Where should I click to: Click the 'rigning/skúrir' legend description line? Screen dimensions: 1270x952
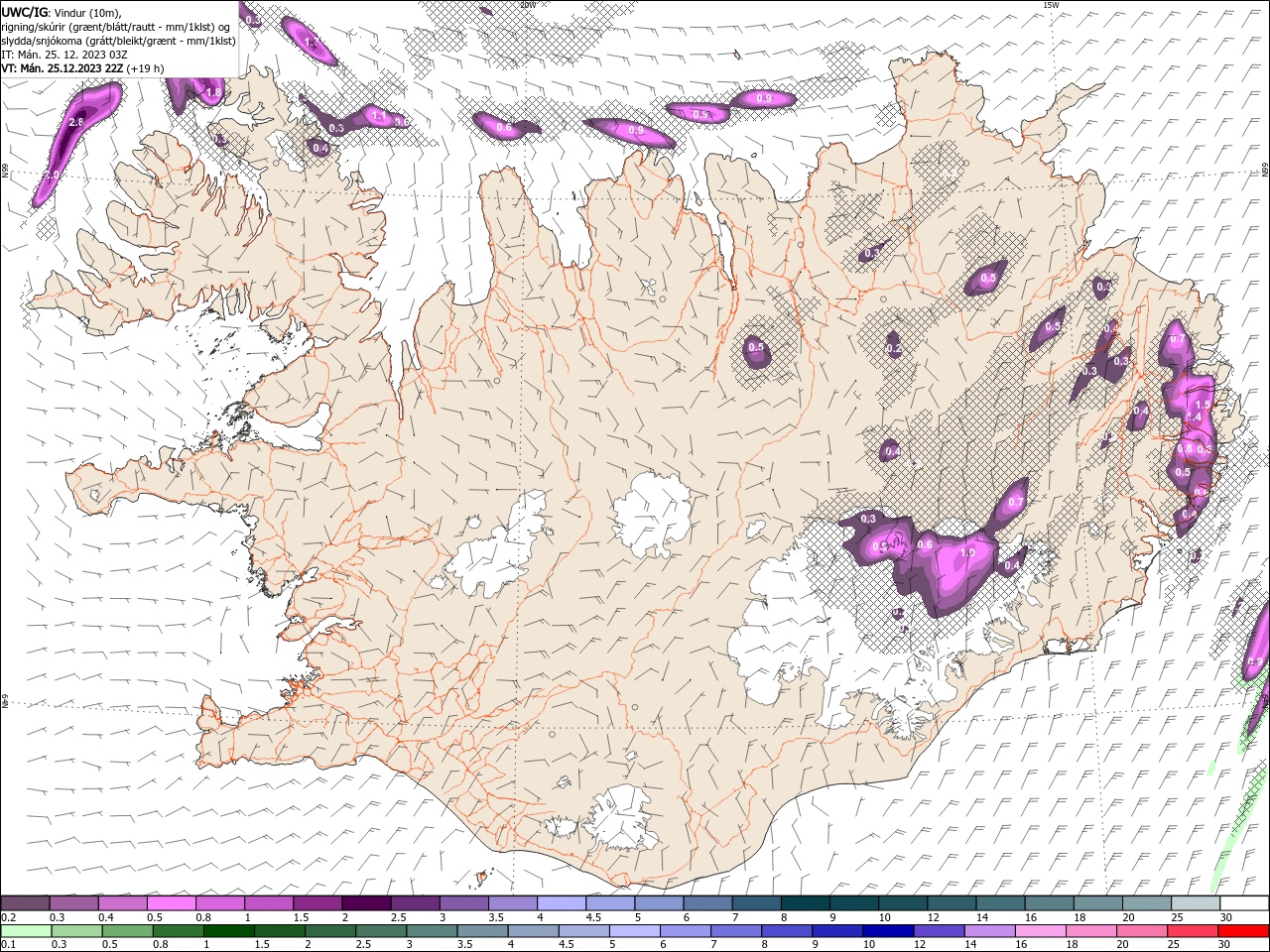[116, 27]
